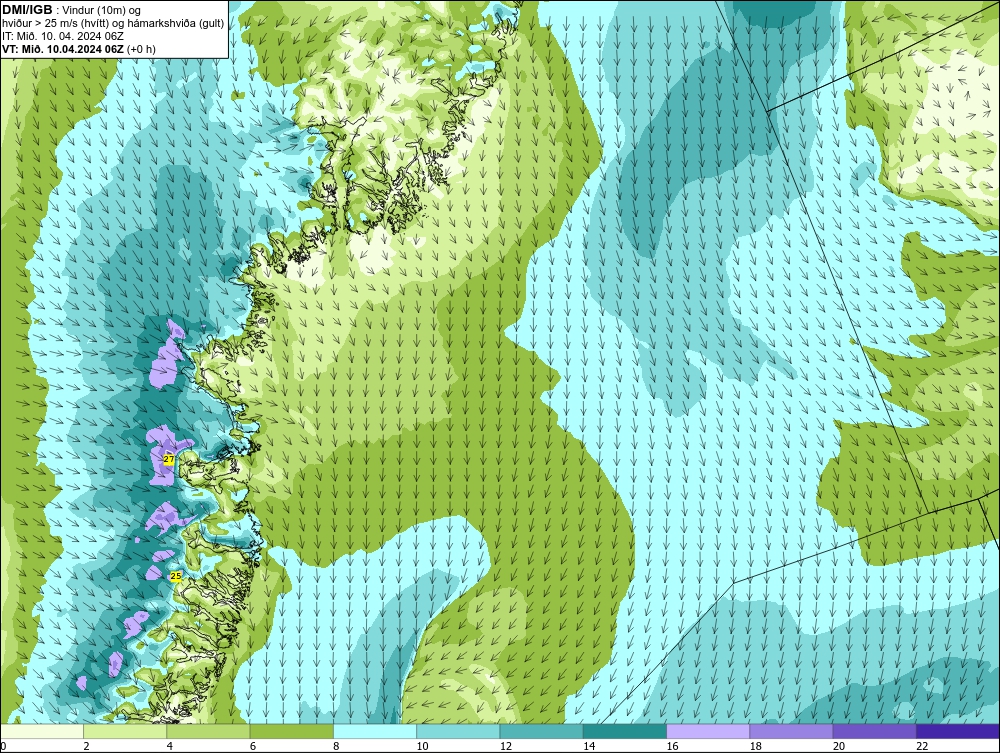The image size is (1000, 753).
Task: Click the scale label '14'
Action: point(589,746)
